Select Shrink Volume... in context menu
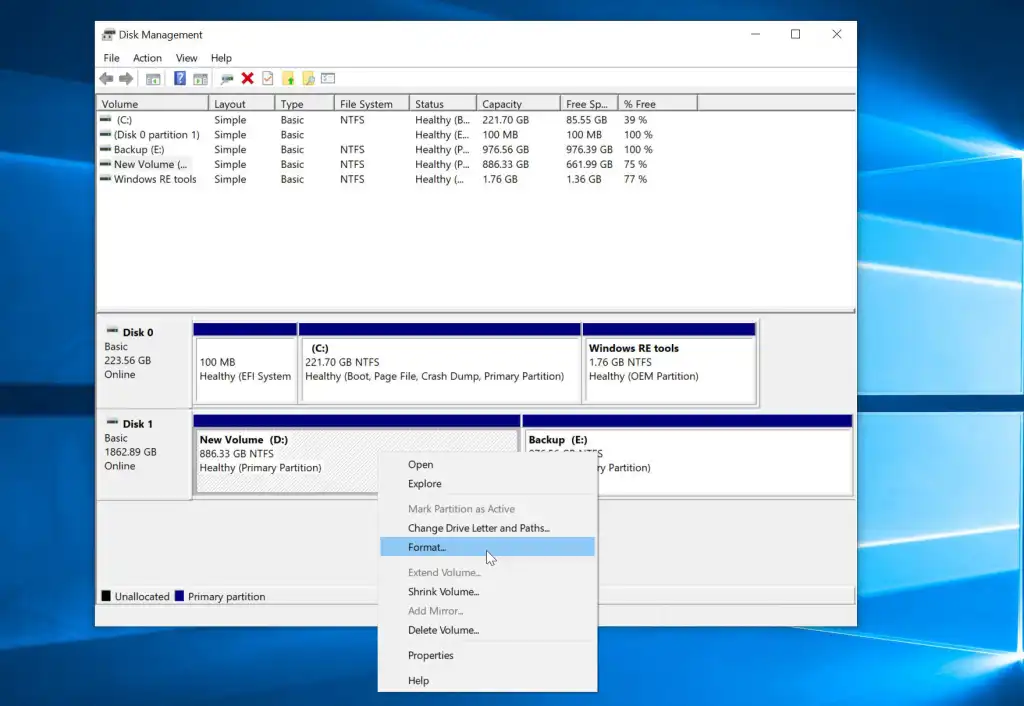The image size is (1024, 706). [443, 592]
